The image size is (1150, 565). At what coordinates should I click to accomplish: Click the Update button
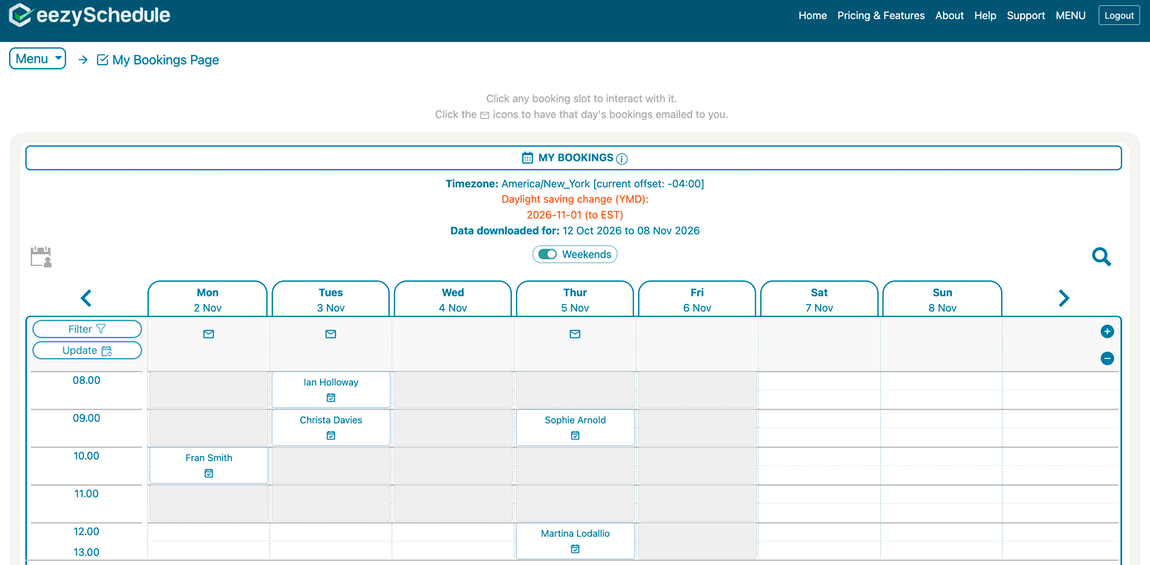[87, 351]
